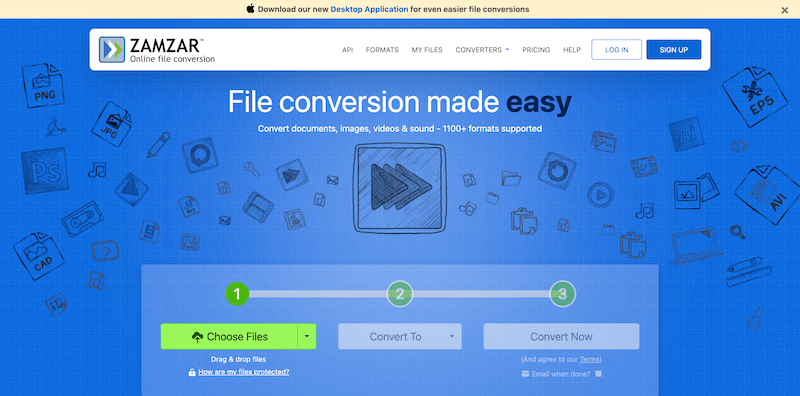
Task: Click the File conversion made easy headline
Action: click(x=399, y=102)
